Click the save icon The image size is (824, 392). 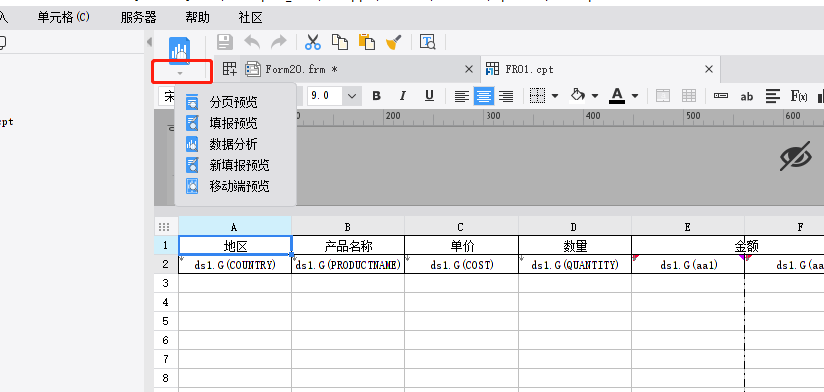[225, 42]
